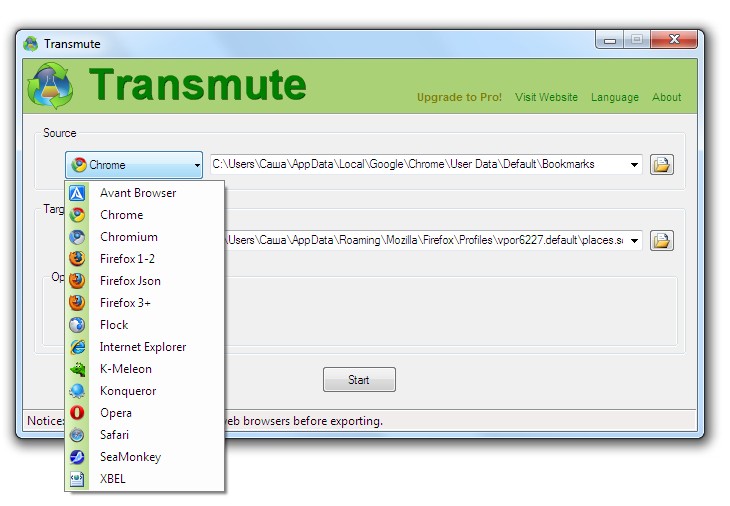Select Avant Browser from the list
Viewport: 730px width, 506px height.
(x=144, y=193)
